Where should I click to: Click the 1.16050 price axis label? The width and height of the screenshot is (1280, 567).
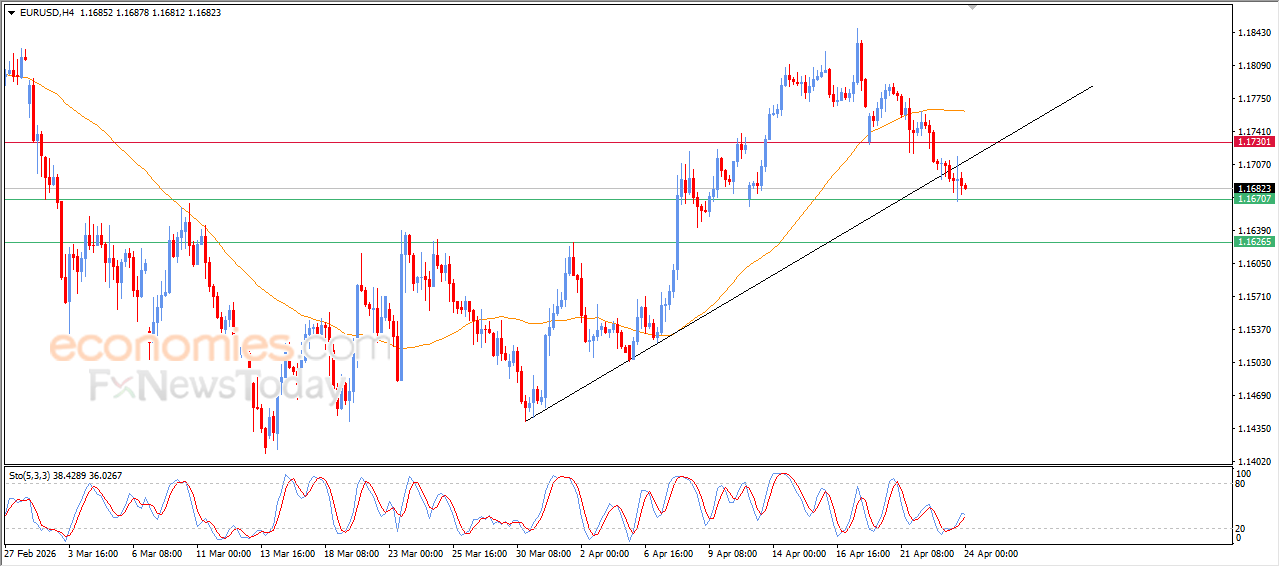pos(1254,264)
